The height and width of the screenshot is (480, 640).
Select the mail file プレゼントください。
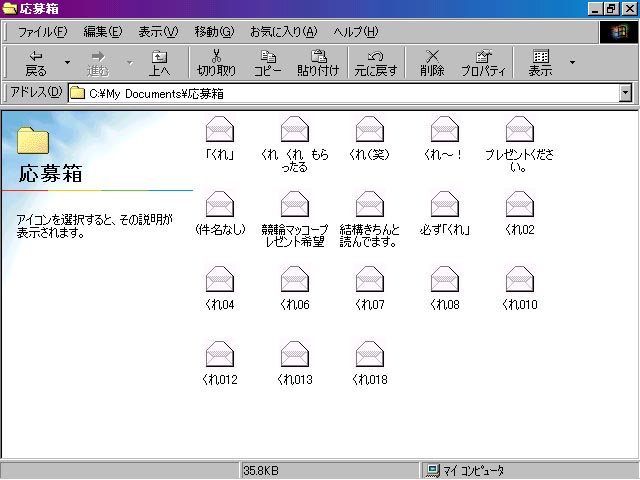point(519,130)
